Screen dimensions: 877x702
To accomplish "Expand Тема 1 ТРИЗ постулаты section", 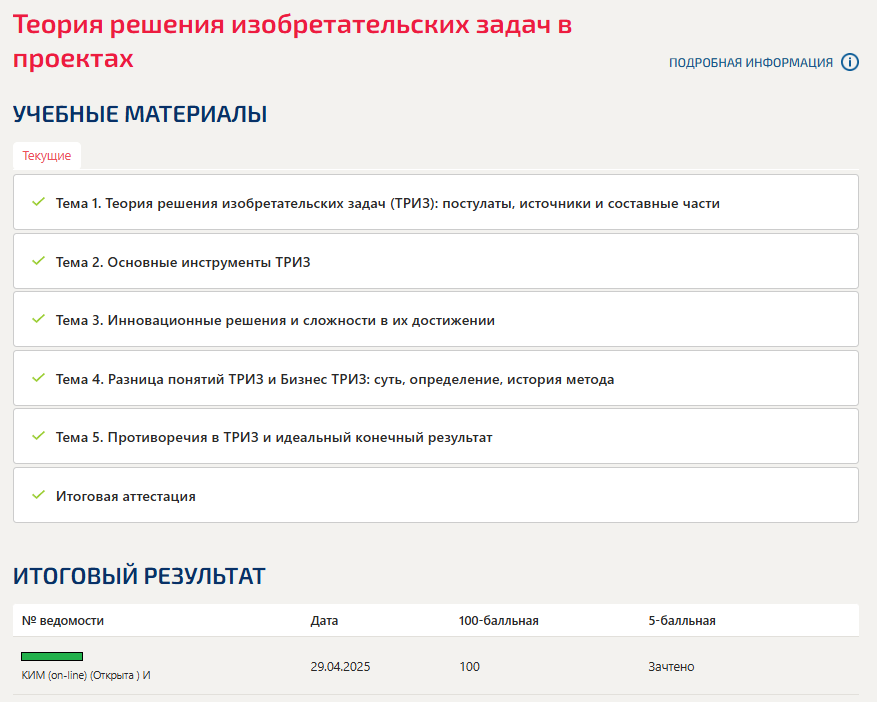I will click(x=436, y=202).
